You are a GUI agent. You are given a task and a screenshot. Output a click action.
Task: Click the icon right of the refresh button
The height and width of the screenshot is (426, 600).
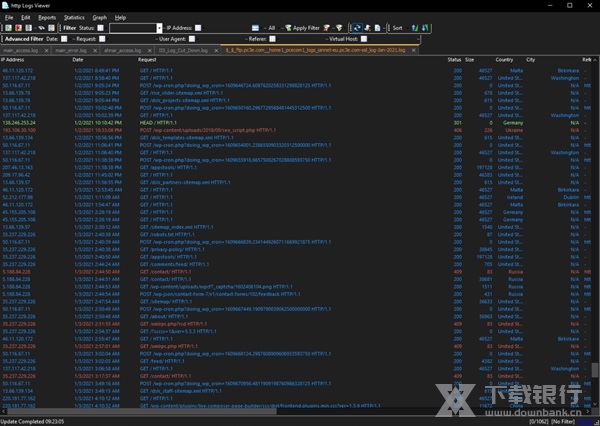click(367, 28)
